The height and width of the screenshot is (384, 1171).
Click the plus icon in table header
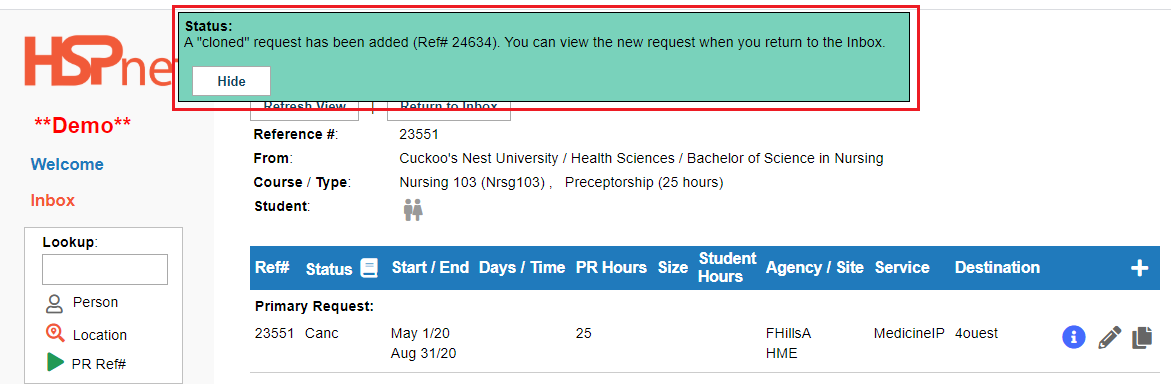(x=1140, y=268)
